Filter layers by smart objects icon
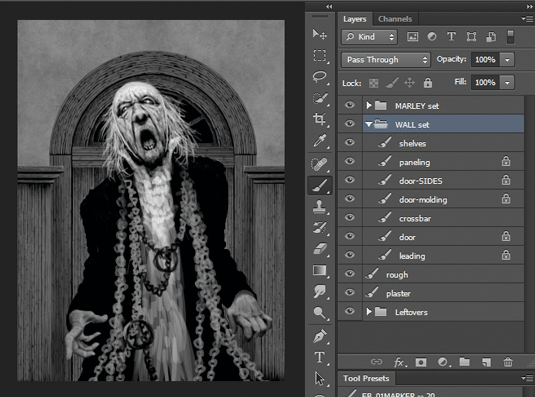This screenshot has height=397, width=535. (x=491, y=36)
